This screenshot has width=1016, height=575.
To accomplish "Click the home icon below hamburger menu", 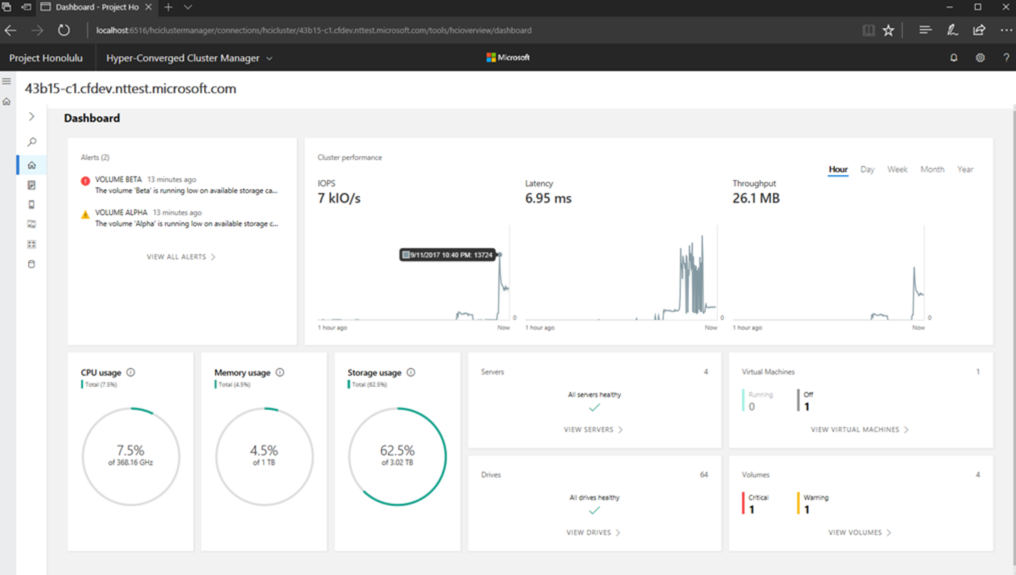I will (6, 102).
